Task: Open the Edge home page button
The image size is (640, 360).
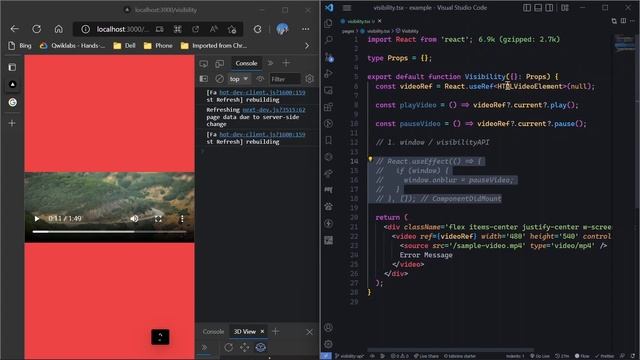Action: pyautogui.click(x=59, y=29)
